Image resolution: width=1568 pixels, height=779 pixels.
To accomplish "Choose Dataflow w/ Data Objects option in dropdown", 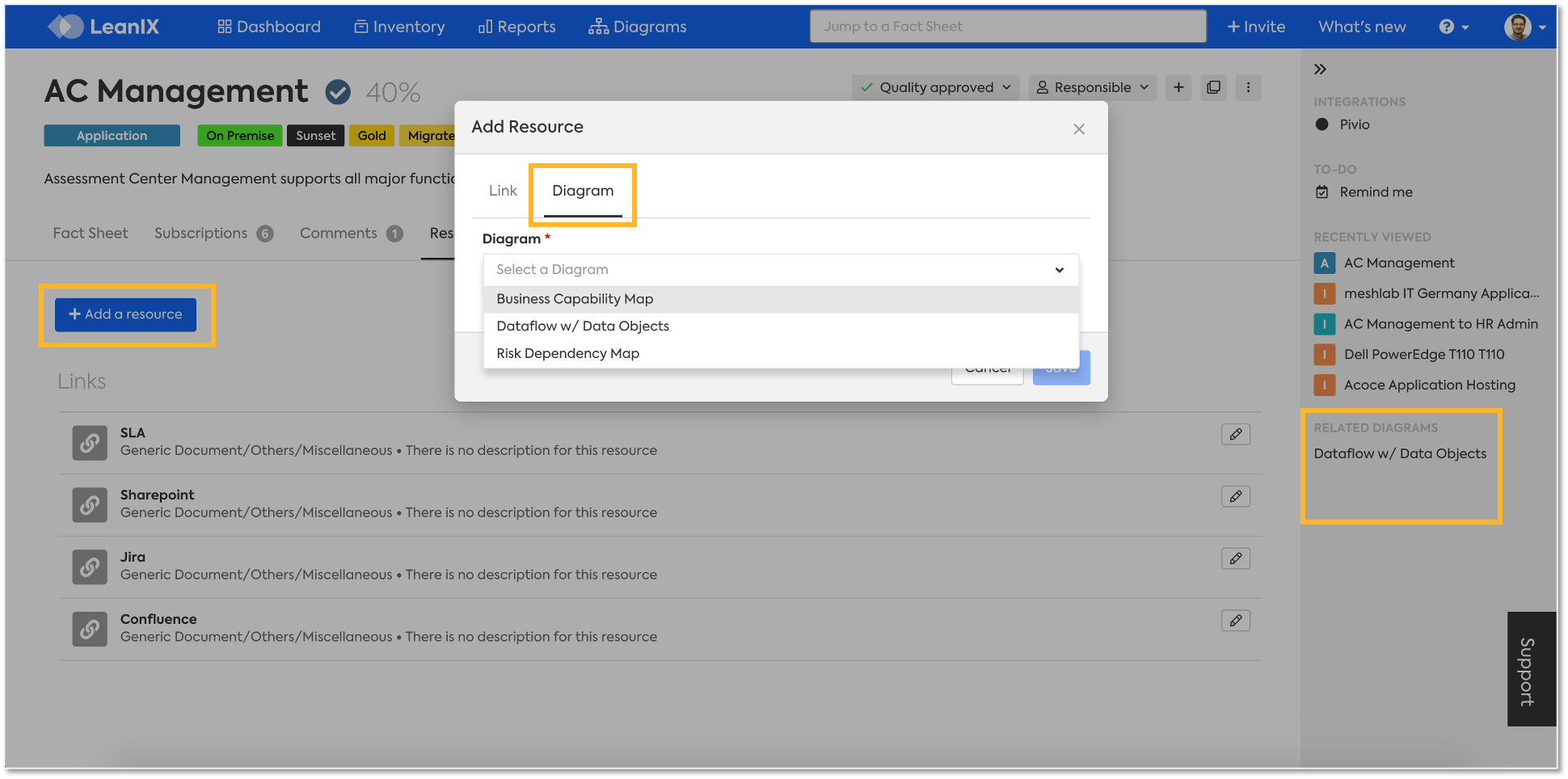I will click(781, 326).
